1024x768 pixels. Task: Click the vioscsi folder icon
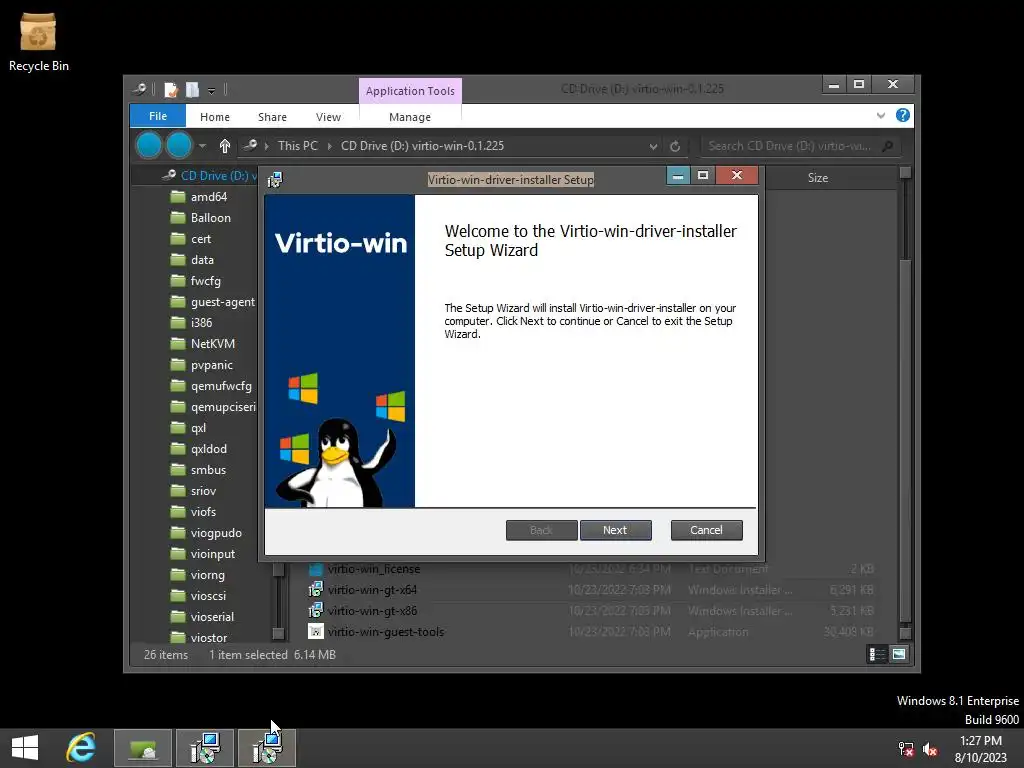coord(178,596)
